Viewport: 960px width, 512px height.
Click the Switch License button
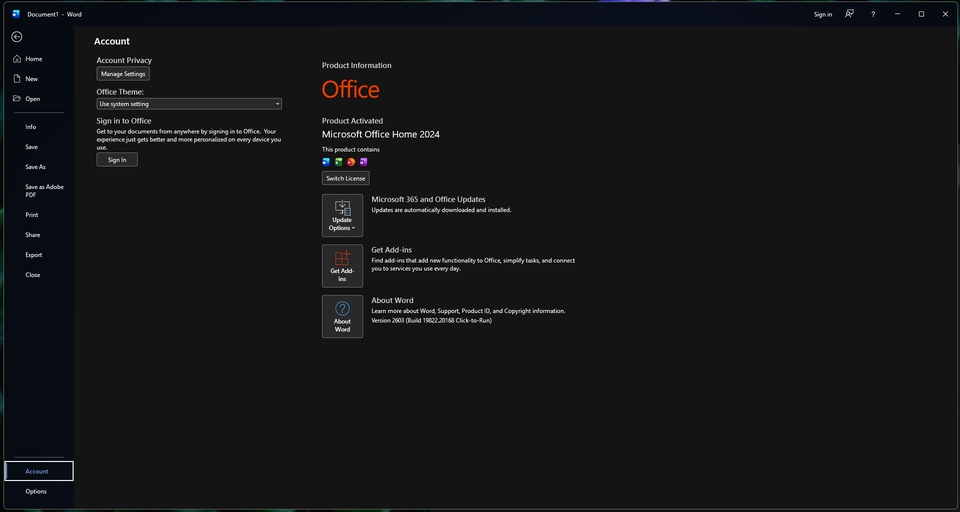tap(346, 178)
